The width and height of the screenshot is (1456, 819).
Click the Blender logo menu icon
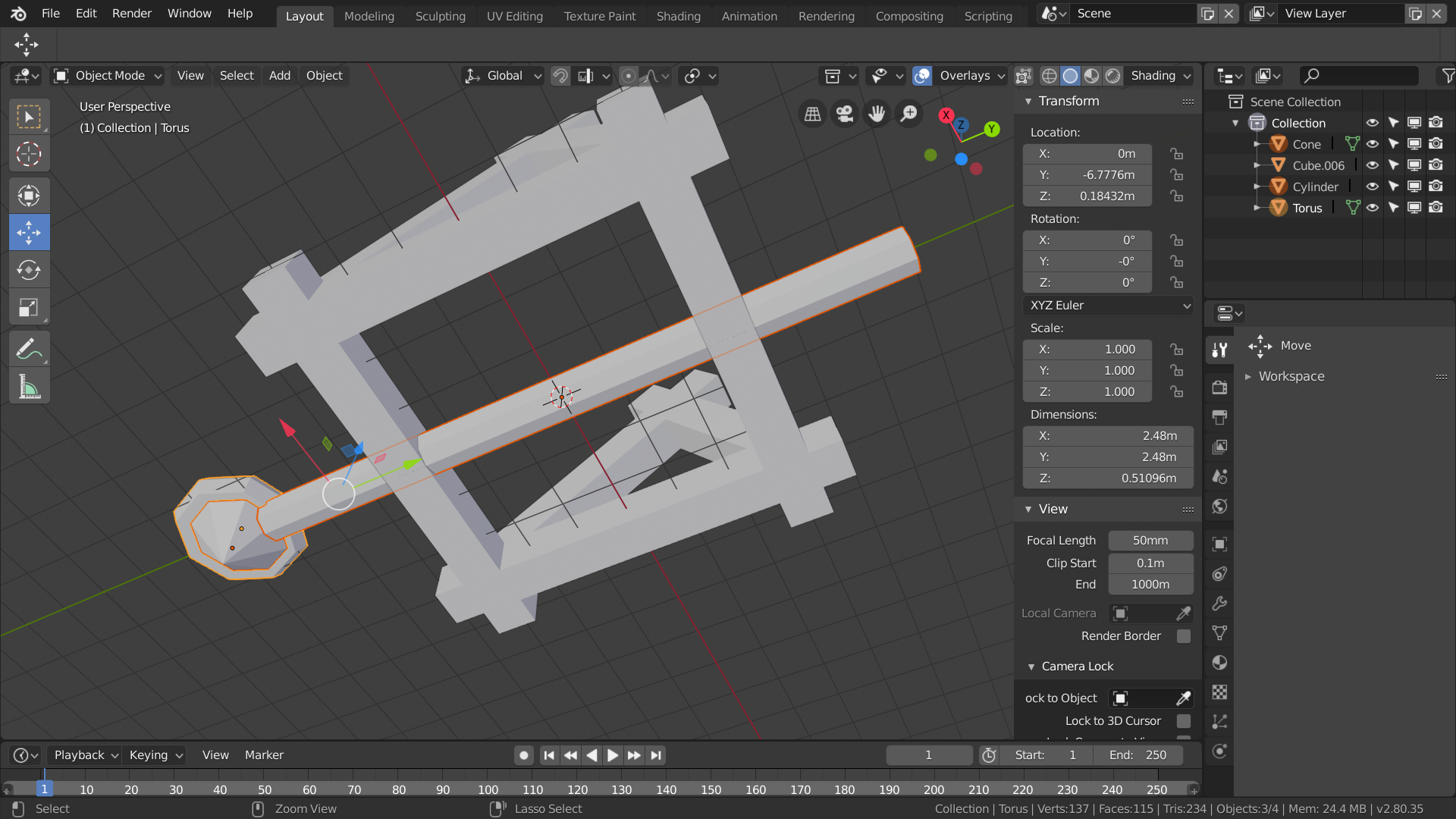18,14
